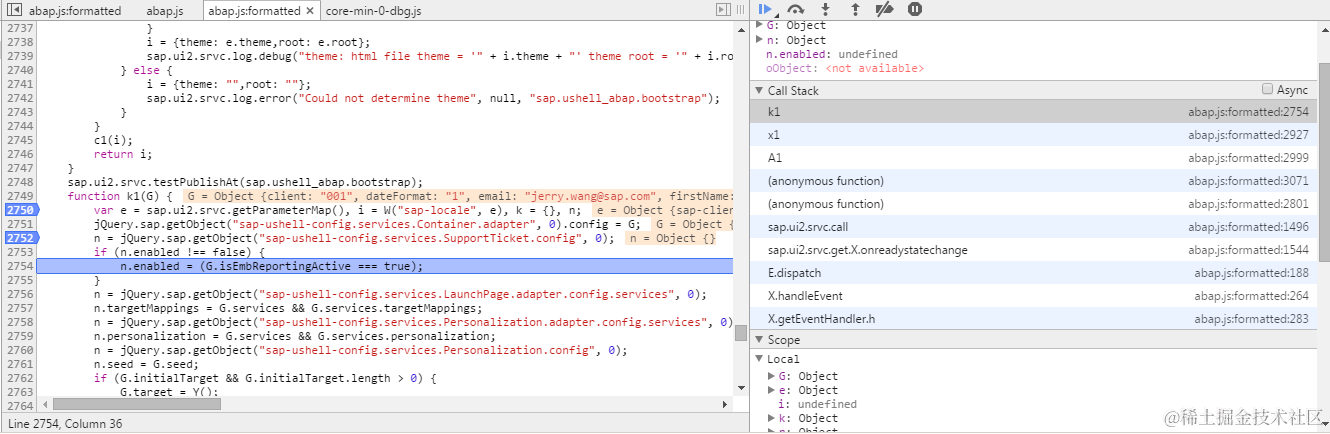Enable the Async call stack checkbox
Screen dimensions: 1330x434
1268,89
